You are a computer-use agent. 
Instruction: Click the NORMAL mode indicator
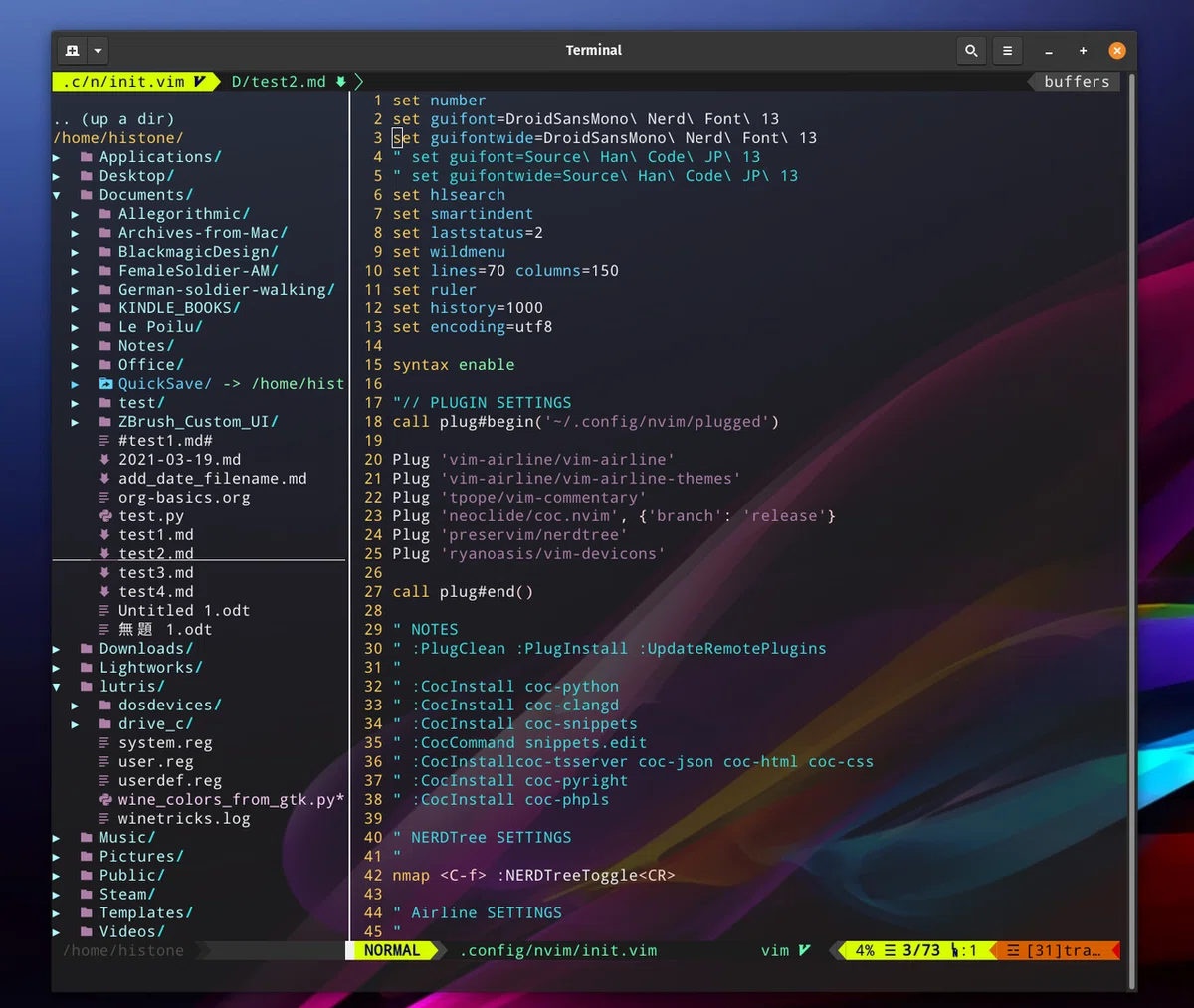pyautogui.click(x=392, y=951)
